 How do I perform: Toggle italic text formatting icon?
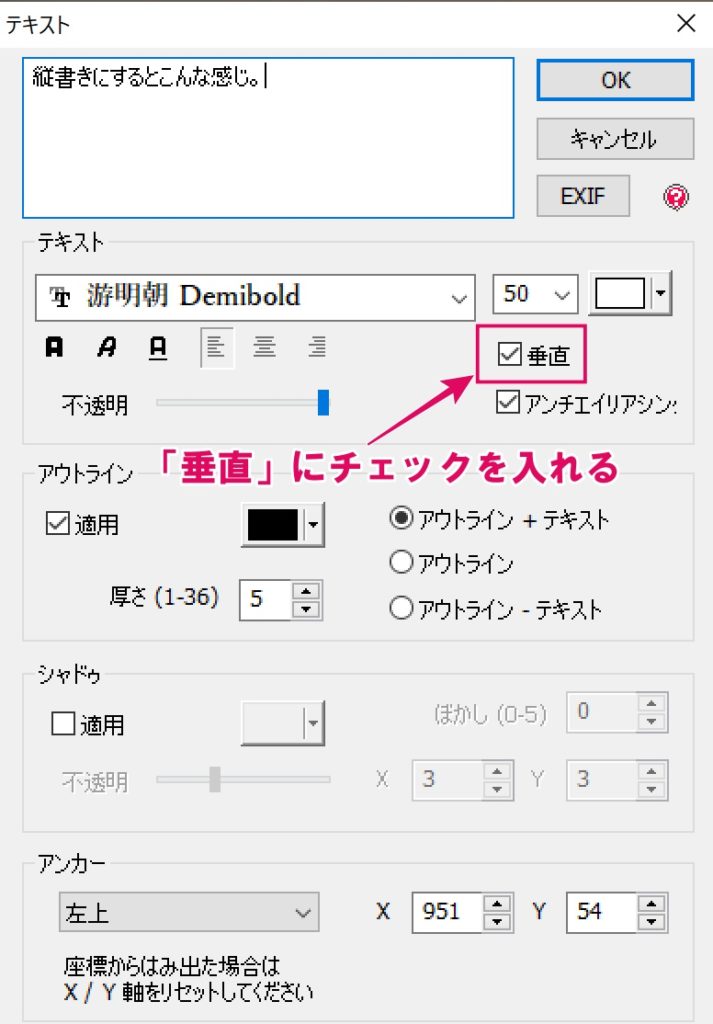106,347
